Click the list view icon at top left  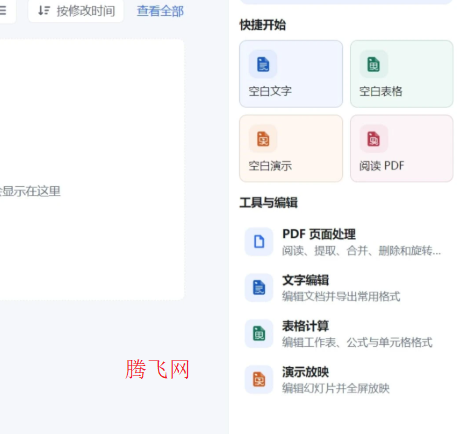[3, 11]
